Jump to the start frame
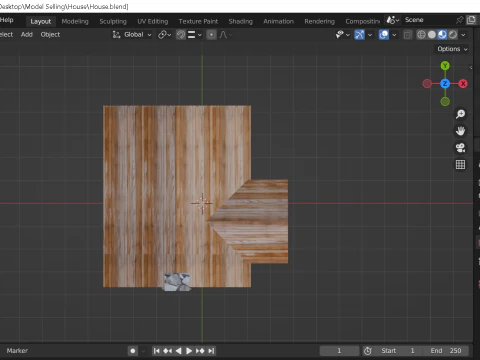 pyautogui.click(x=156, y=351)
